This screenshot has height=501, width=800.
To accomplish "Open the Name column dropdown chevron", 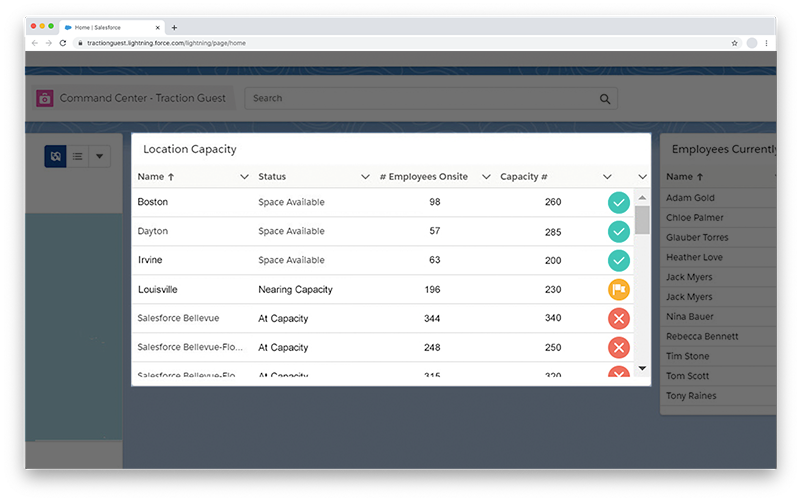I will tap(244, 177).
